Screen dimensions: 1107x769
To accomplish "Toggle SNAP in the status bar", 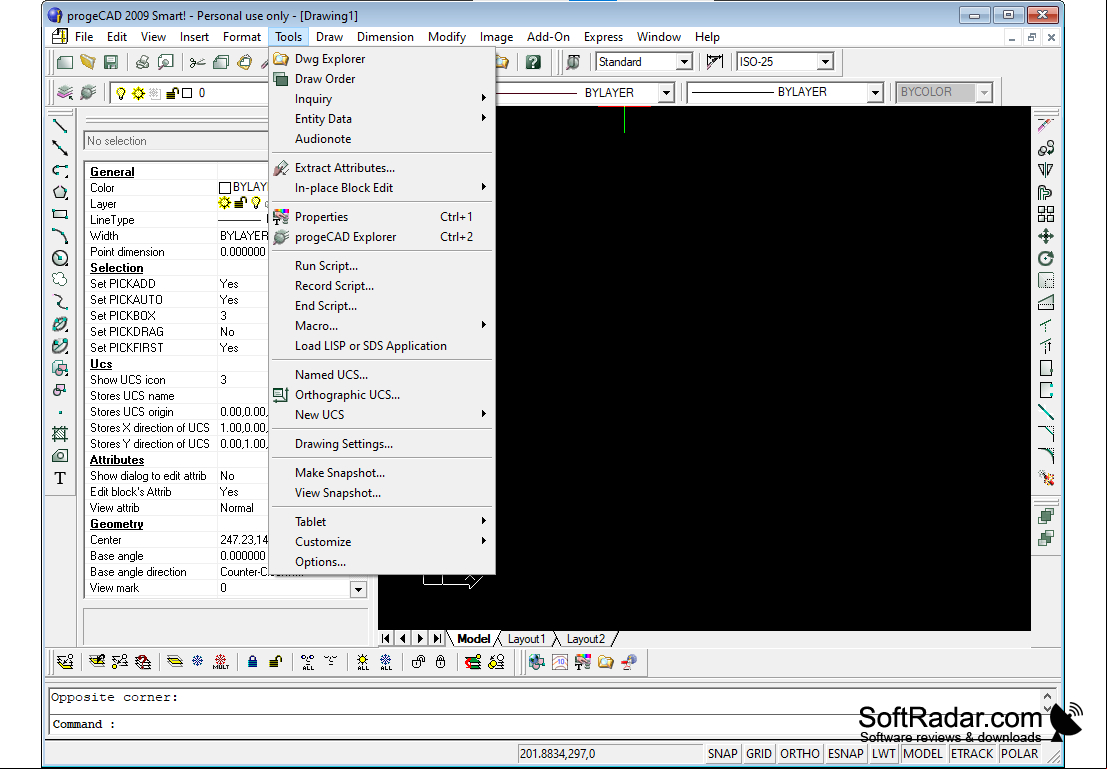I will coord(722,753).
